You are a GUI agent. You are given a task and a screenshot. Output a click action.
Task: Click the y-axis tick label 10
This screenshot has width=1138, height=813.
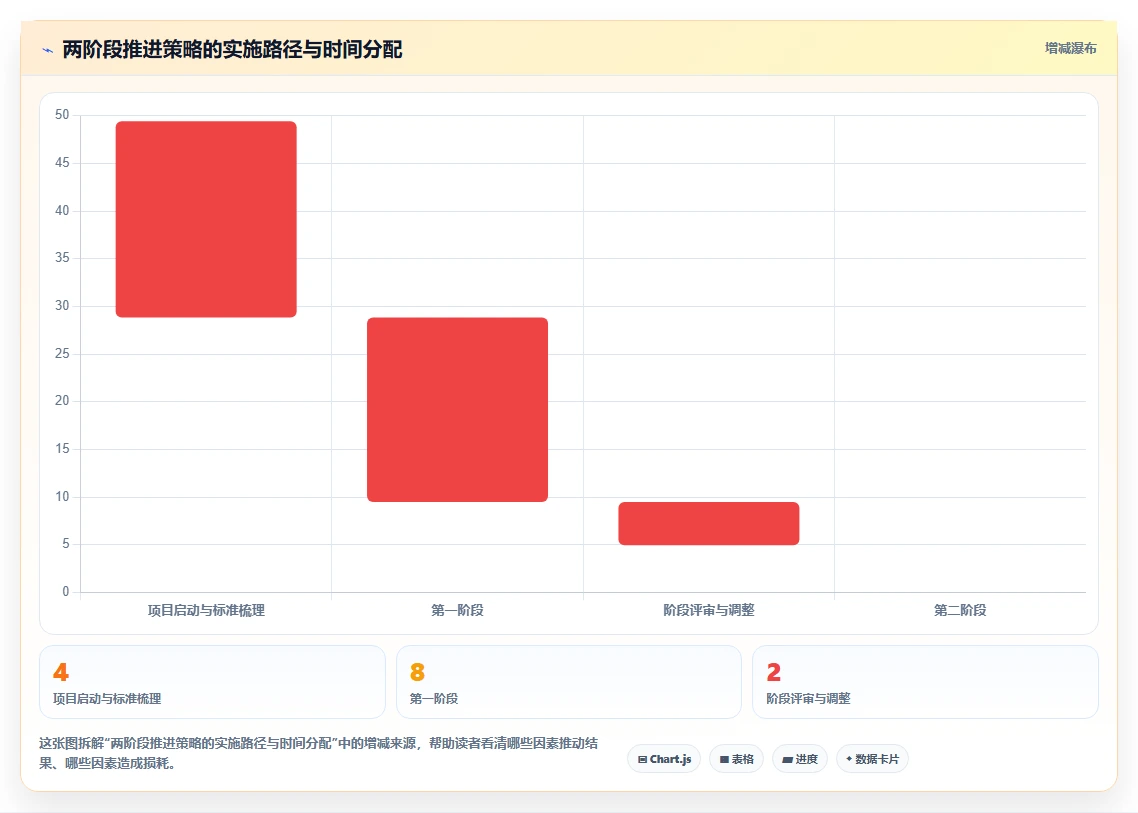point(62,497)
